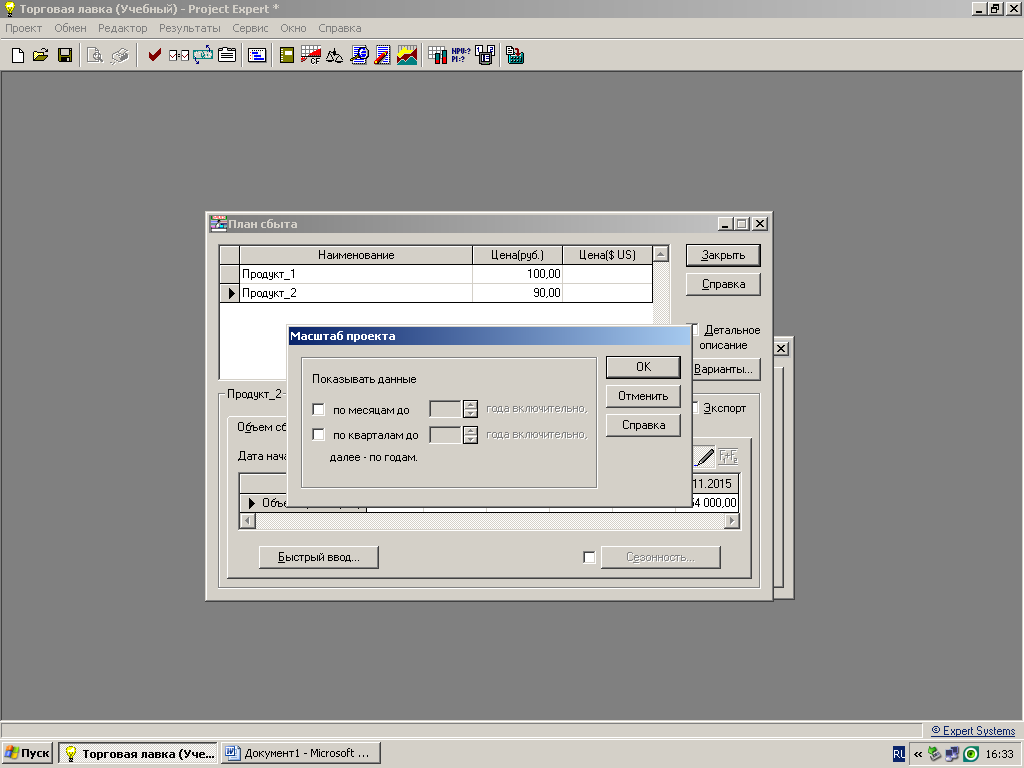The image size is (1024, 768).
Task: Click the Open project folder icon
Action: pyautogui.click(x=40, y=56)
